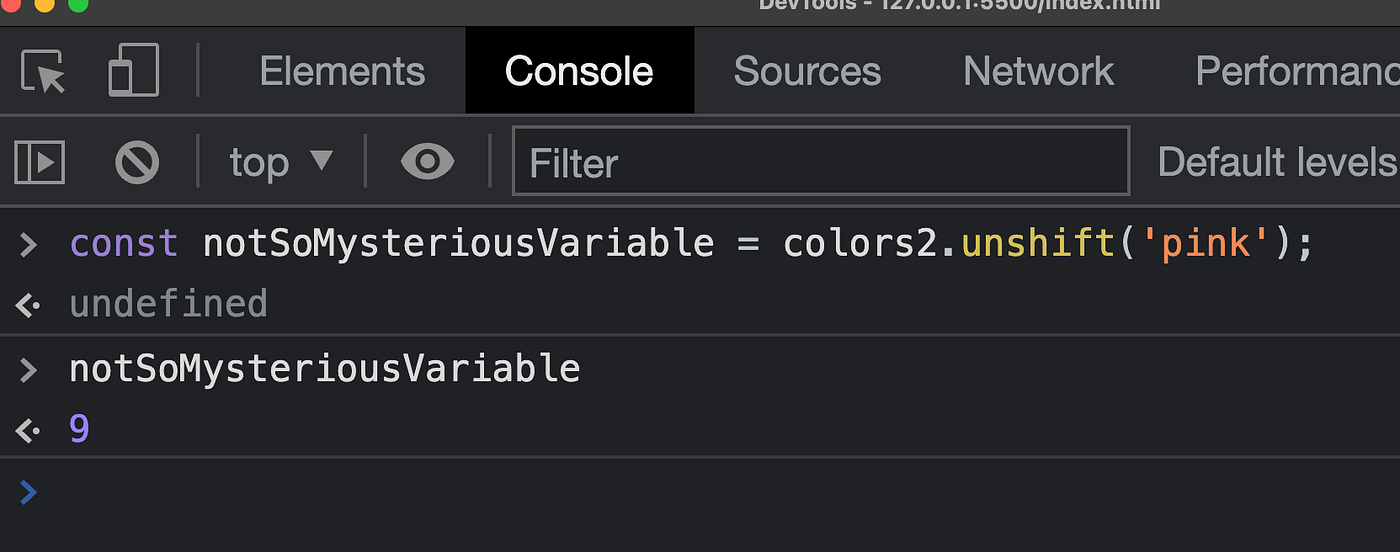Click the yellow minimize window button
Screen dimensions: 1400x552
44,4
